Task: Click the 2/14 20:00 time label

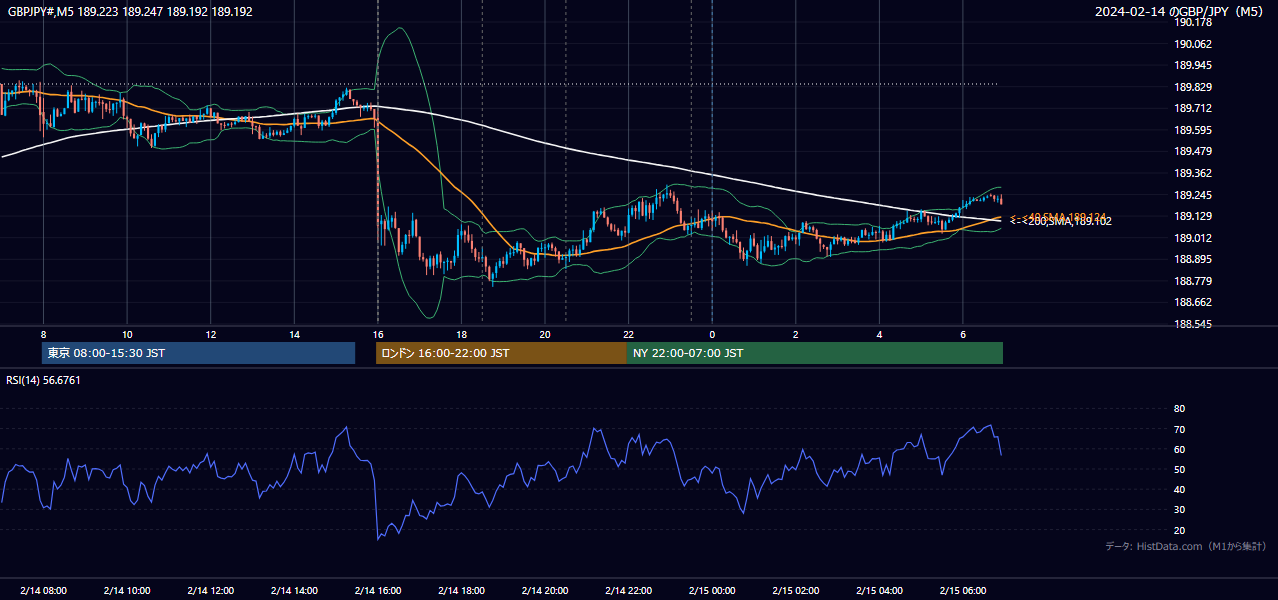Action: coord(545,590)
